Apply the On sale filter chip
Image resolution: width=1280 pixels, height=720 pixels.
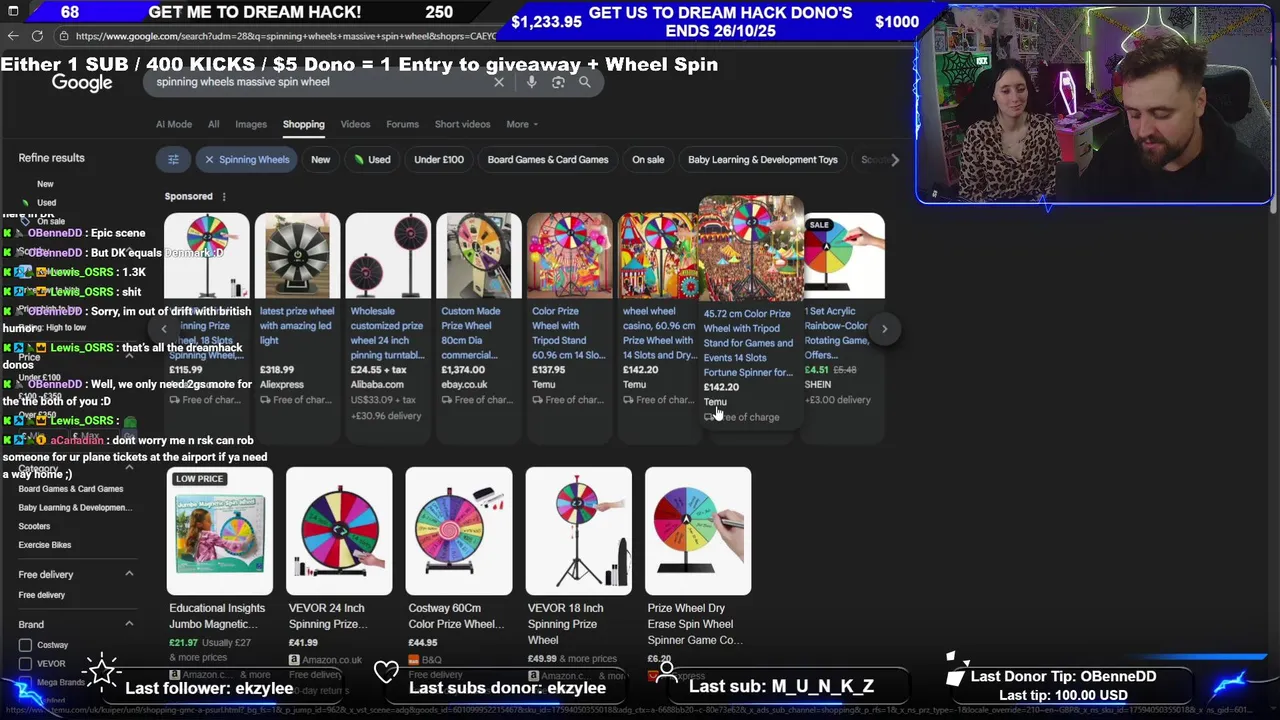(648, 159)
